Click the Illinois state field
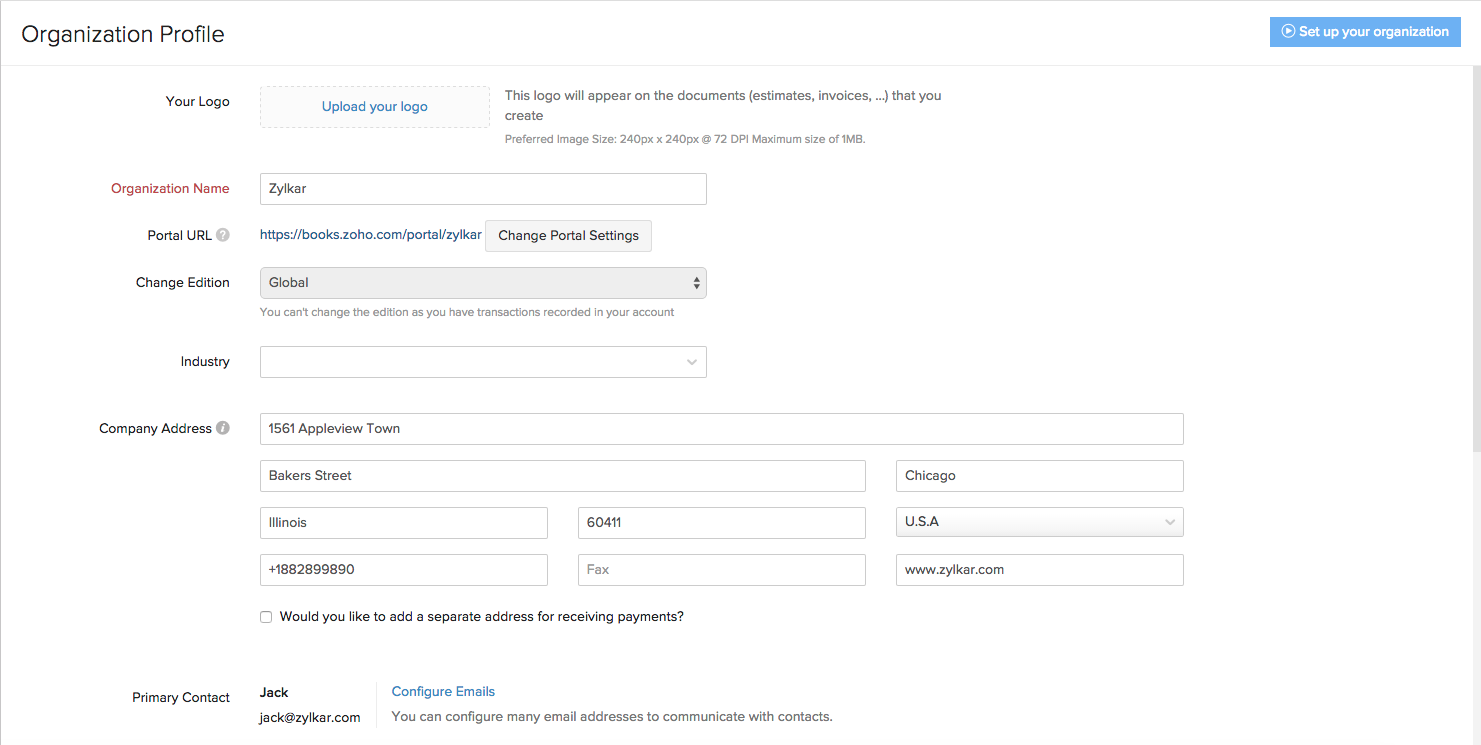The width and height of the screenshot is (1481, 745). click(x=403, y=522)
